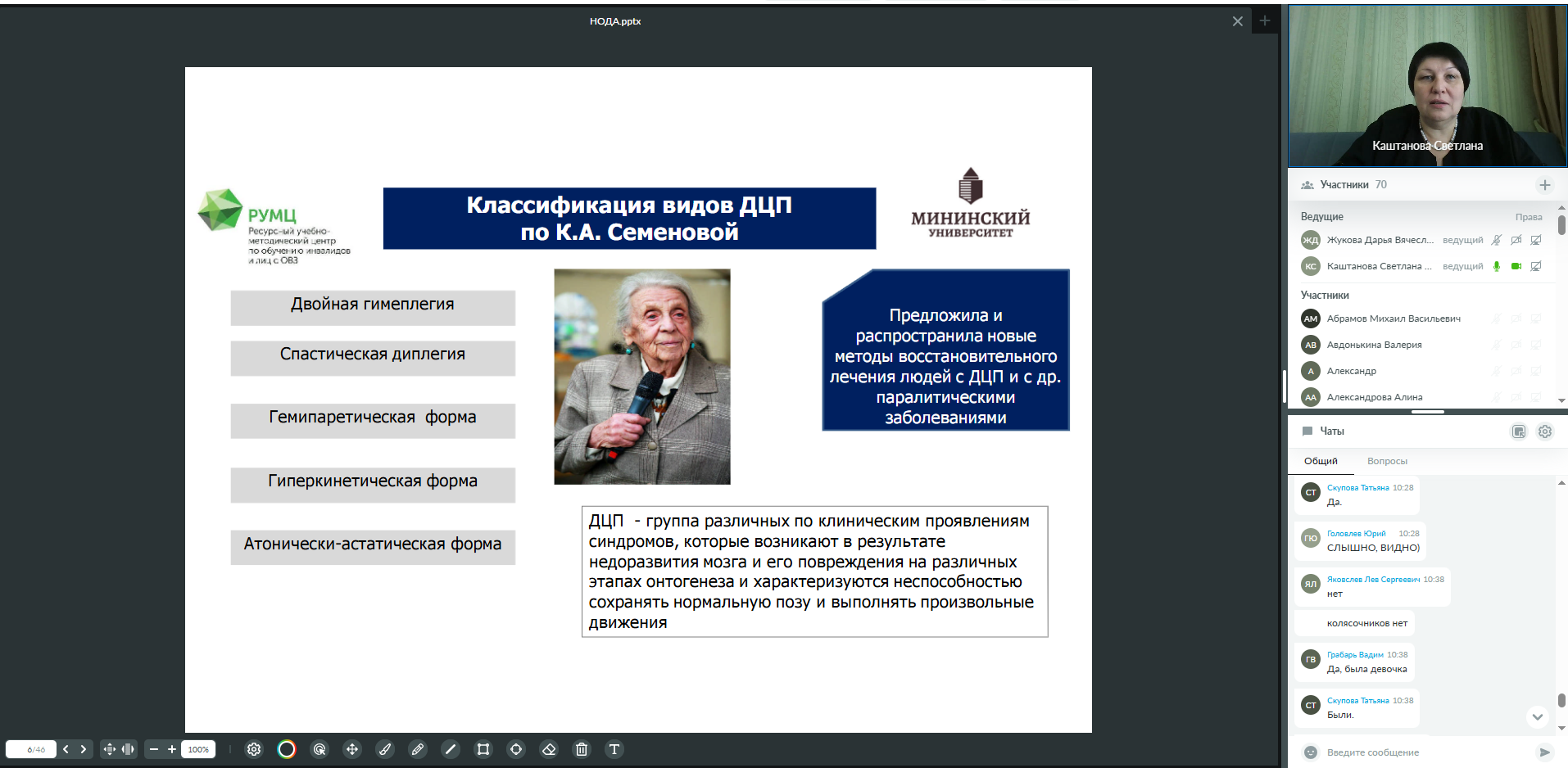Toggle camera for Каштанова Светлана
This screenshot has height=768, width=1568.
[x=1516, y=266]
